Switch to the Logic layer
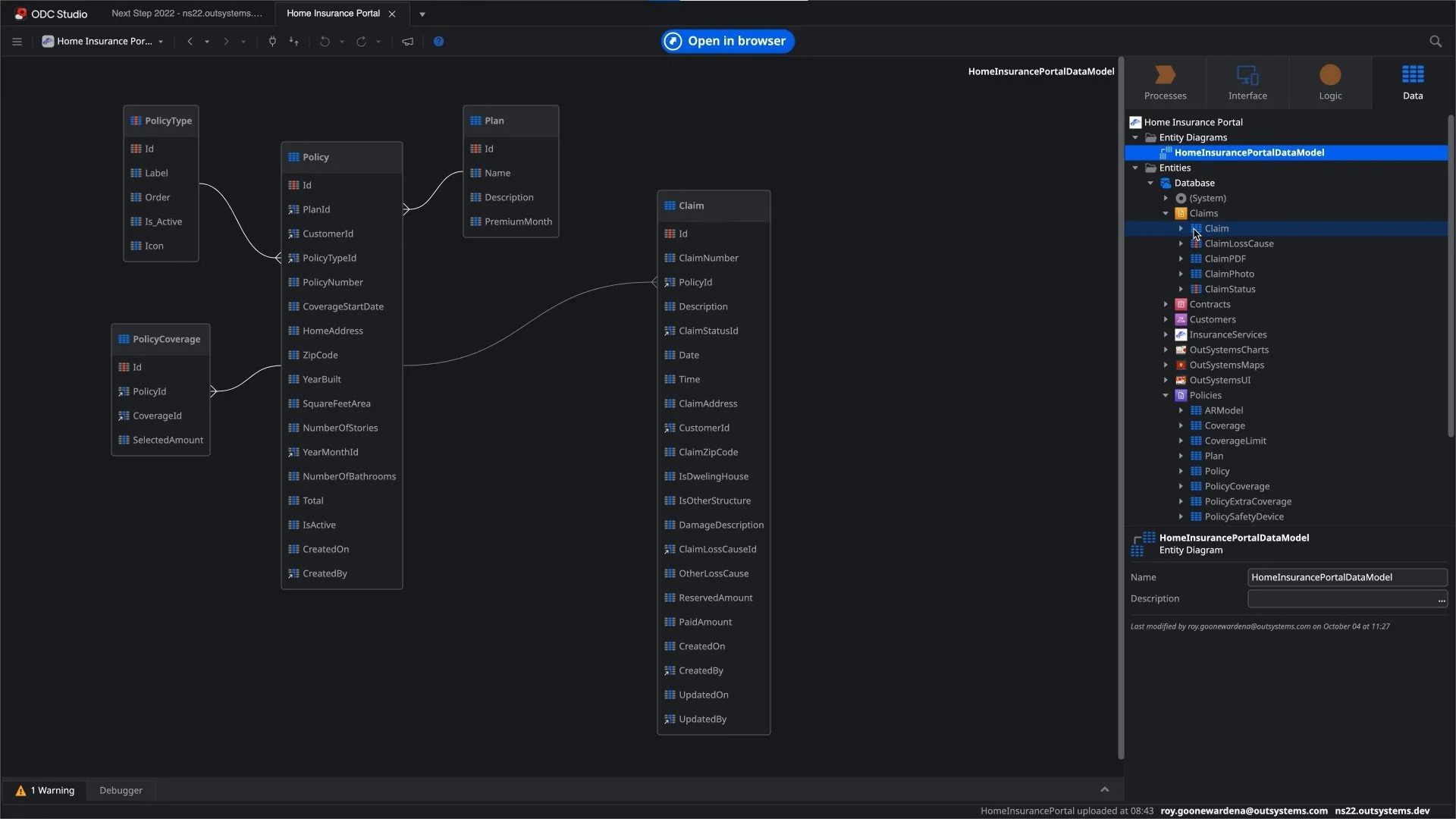 [x=1329, y=82]
